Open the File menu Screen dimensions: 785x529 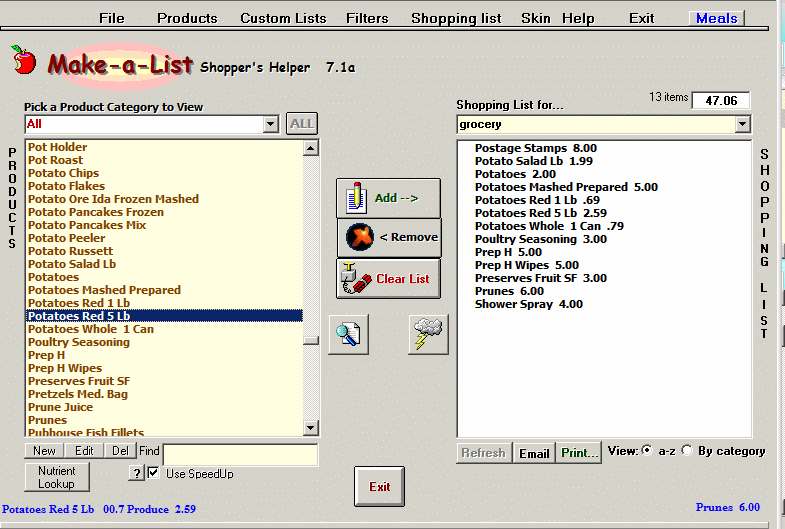112,19
